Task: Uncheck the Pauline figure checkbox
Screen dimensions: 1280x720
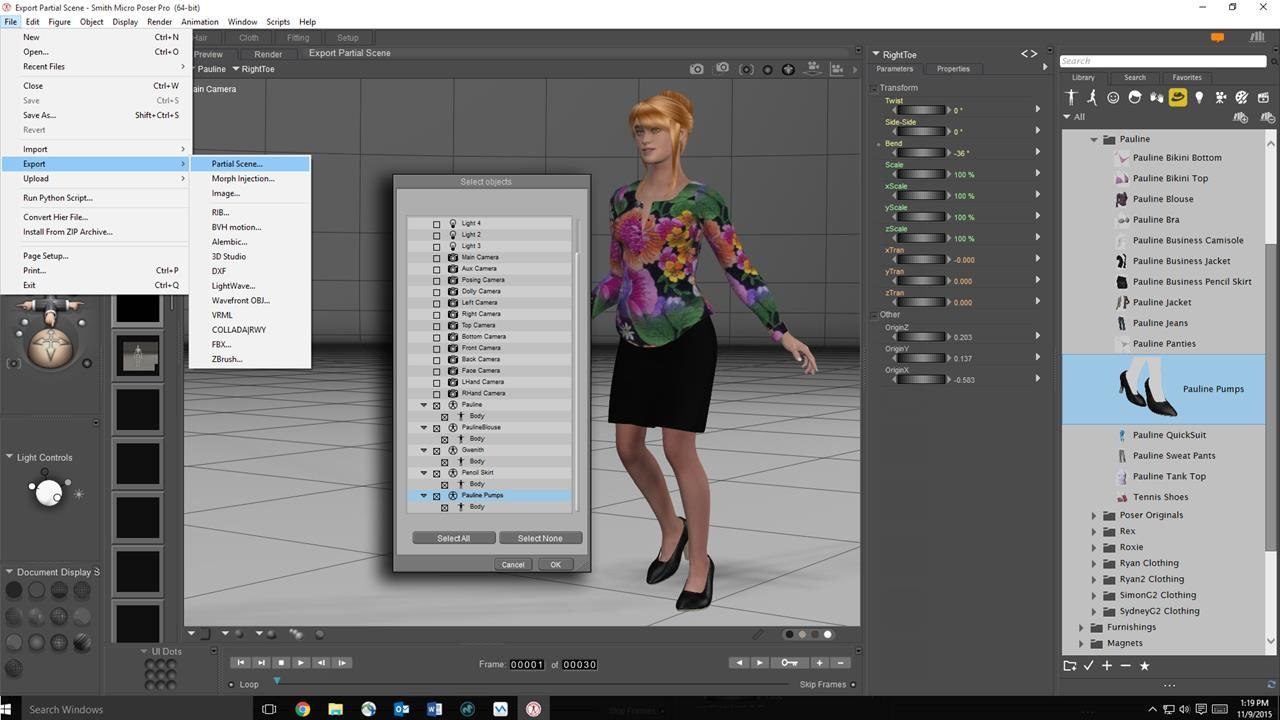Action: (x=436, y=405)
